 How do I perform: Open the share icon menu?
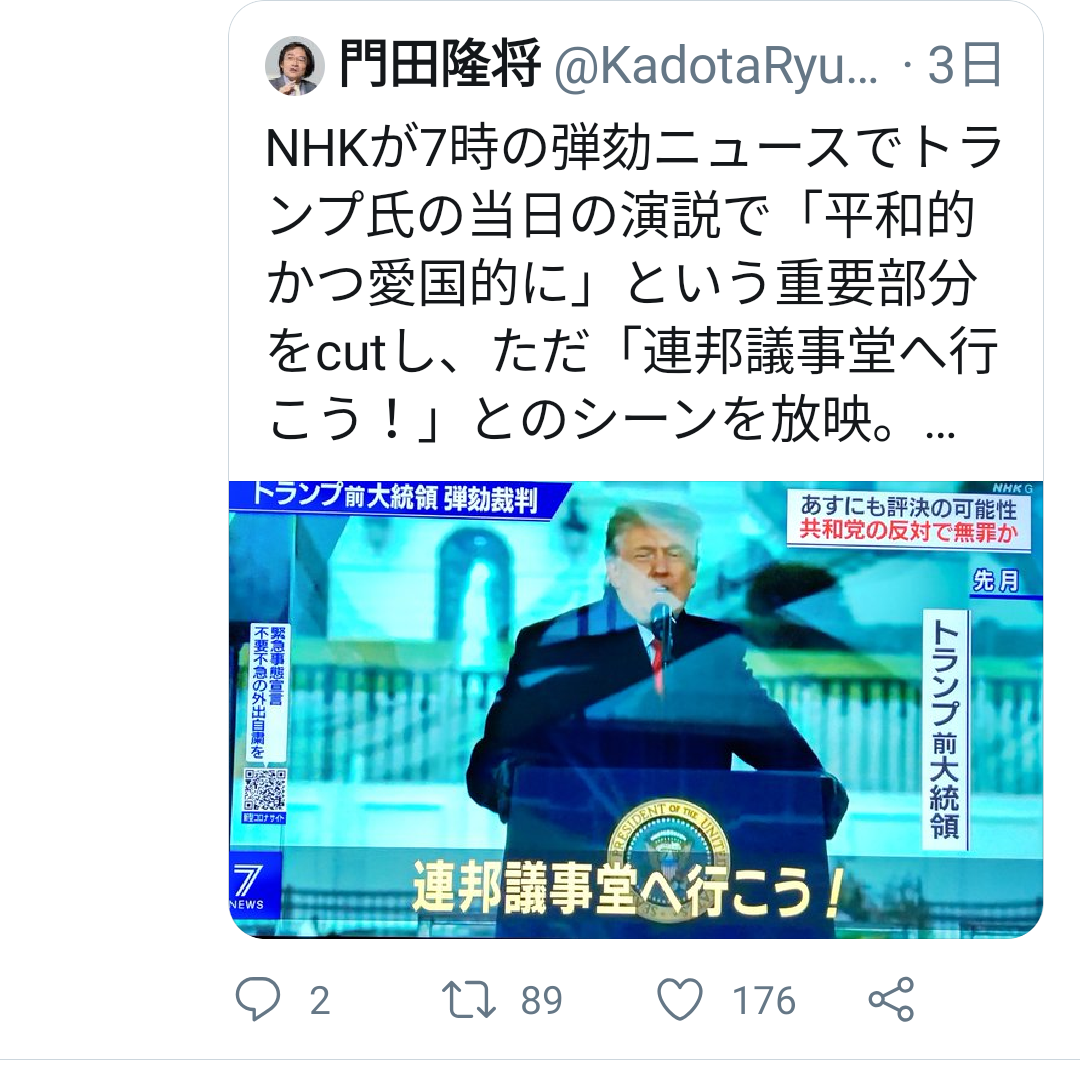(x=891, y=998)
